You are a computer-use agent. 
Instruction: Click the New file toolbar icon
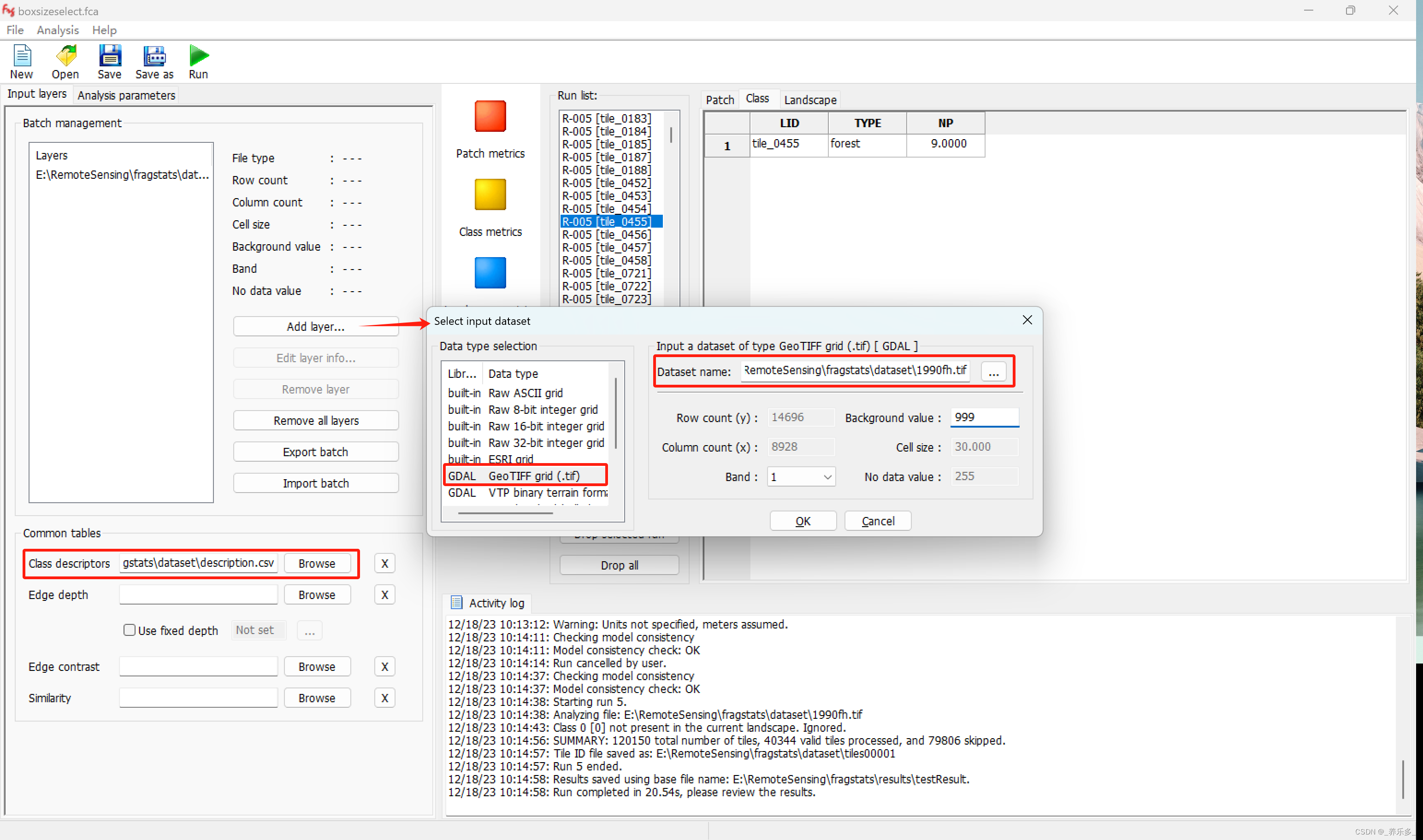click(x=22, y=56)
